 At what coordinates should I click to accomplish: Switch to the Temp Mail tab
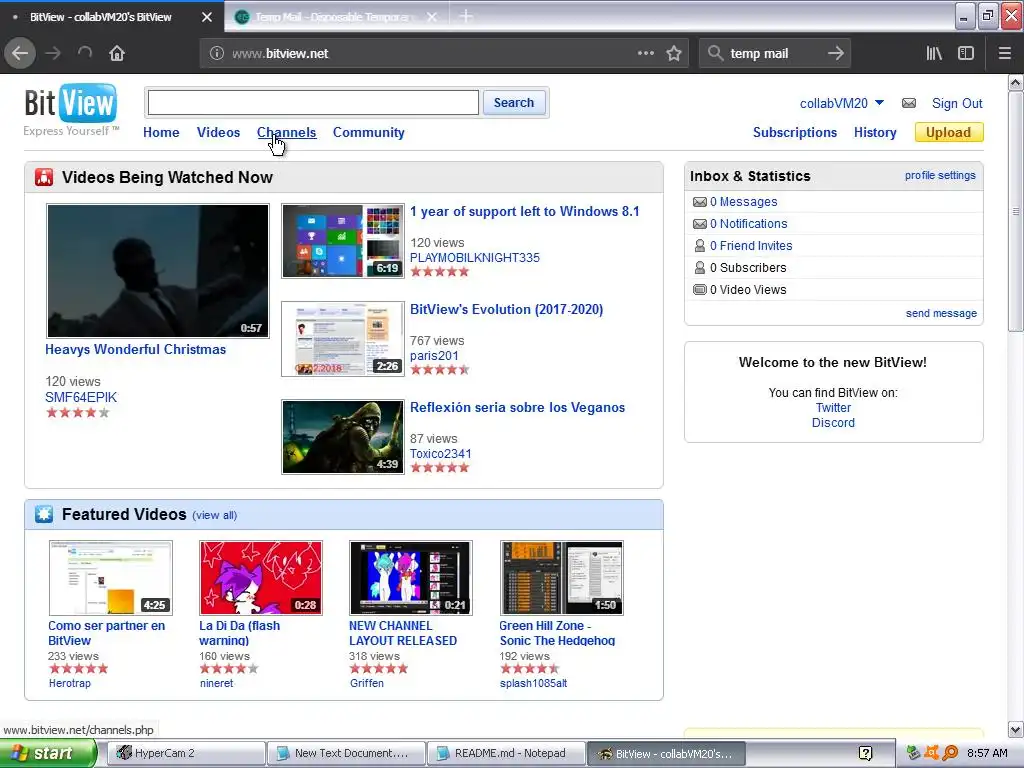click(333, 17)
